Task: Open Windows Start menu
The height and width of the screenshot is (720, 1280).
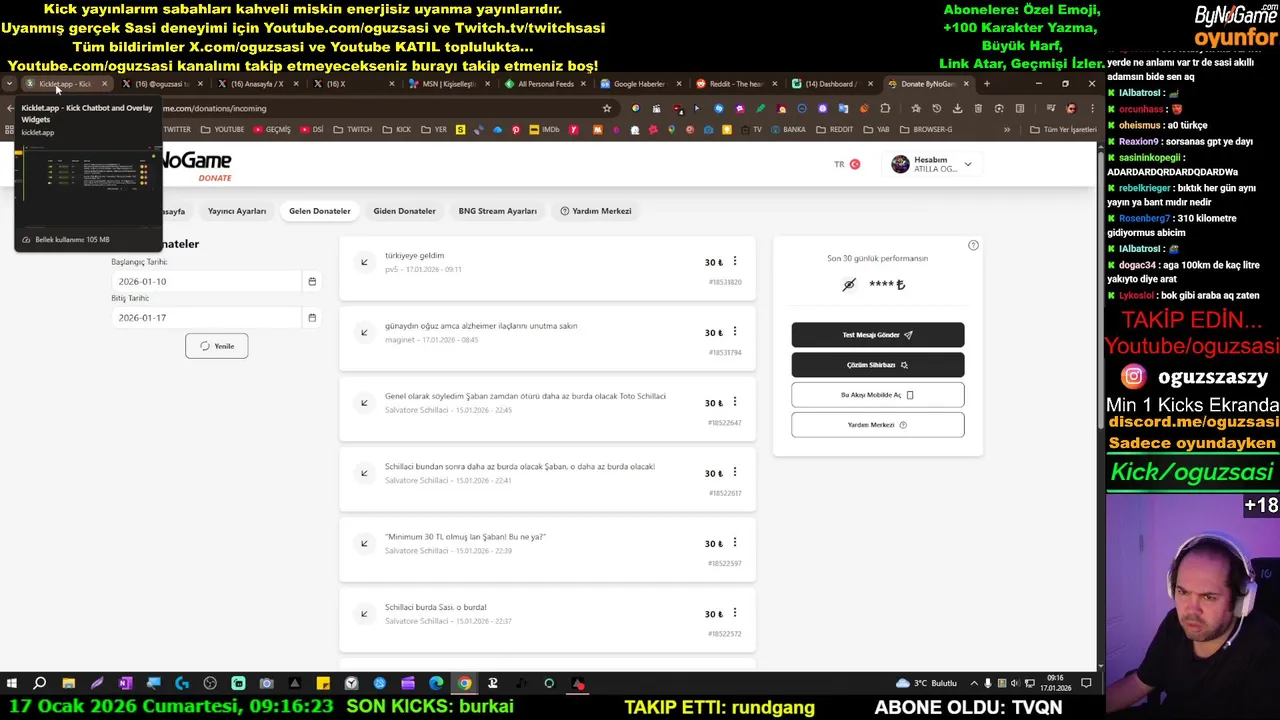Action: 12,683
